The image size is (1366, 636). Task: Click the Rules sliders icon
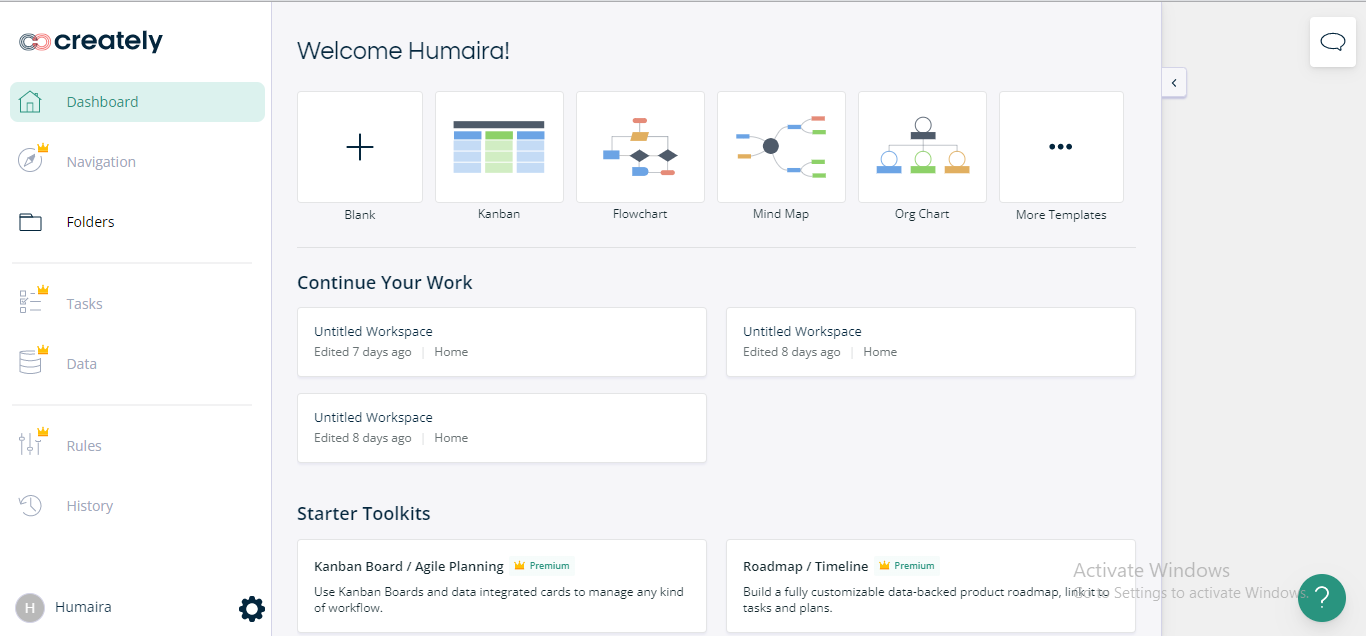point(31,445)
